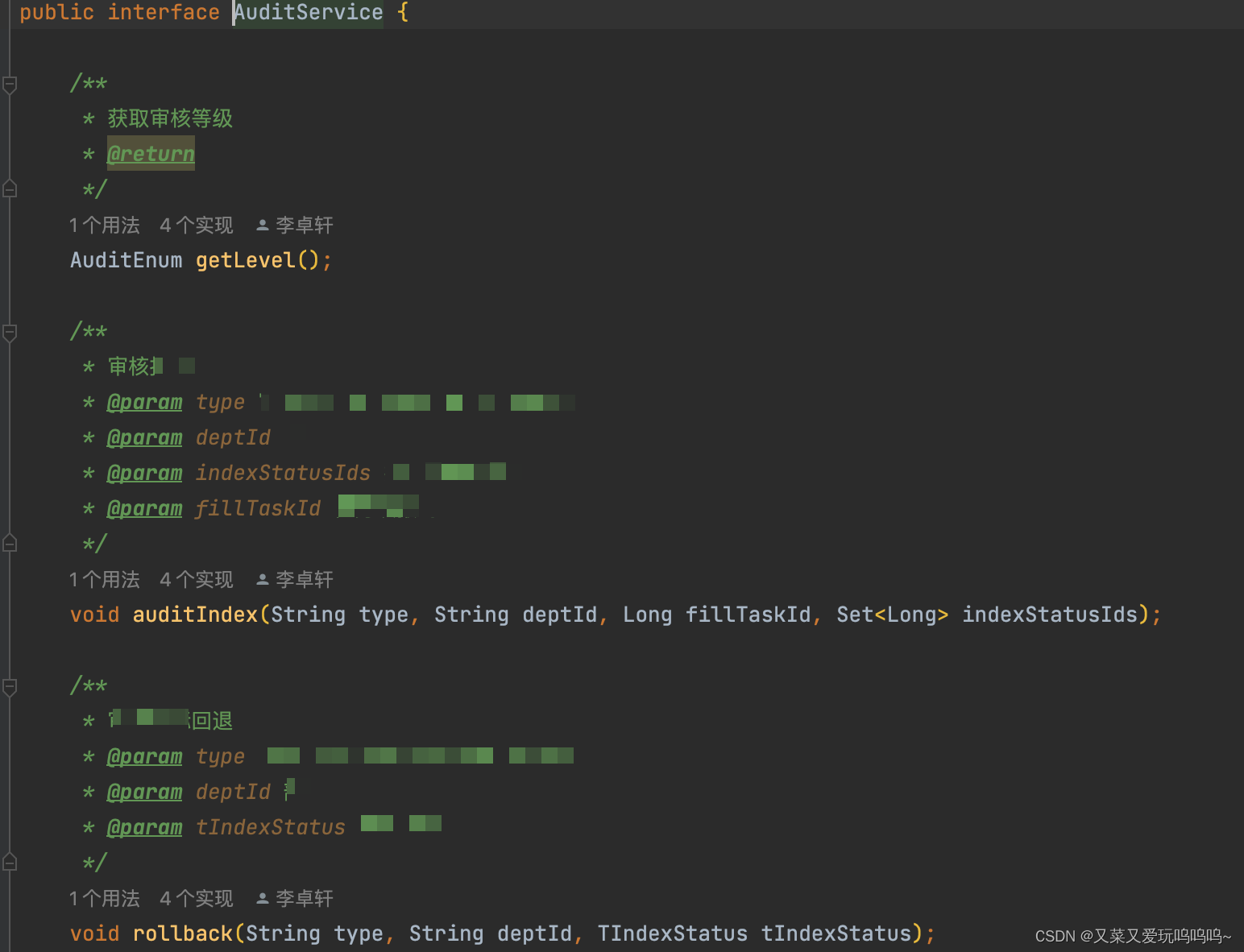Viewport: 1244px width, 952px height.
Task: Click Javadoc '@param type' in auditIndex comment
Action: click(176, 402)
